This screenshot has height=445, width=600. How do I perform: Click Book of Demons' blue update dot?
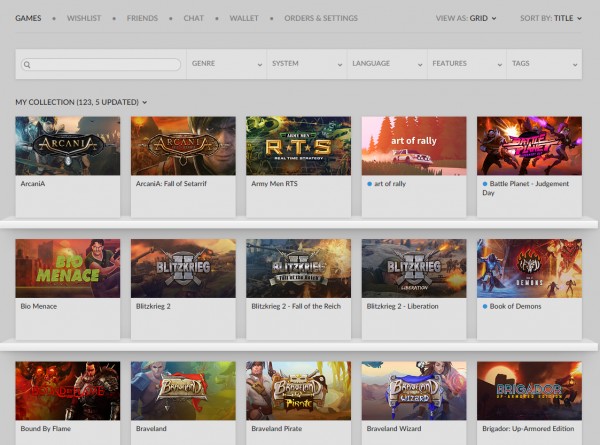pyautogui.click(x=485, y=306)
